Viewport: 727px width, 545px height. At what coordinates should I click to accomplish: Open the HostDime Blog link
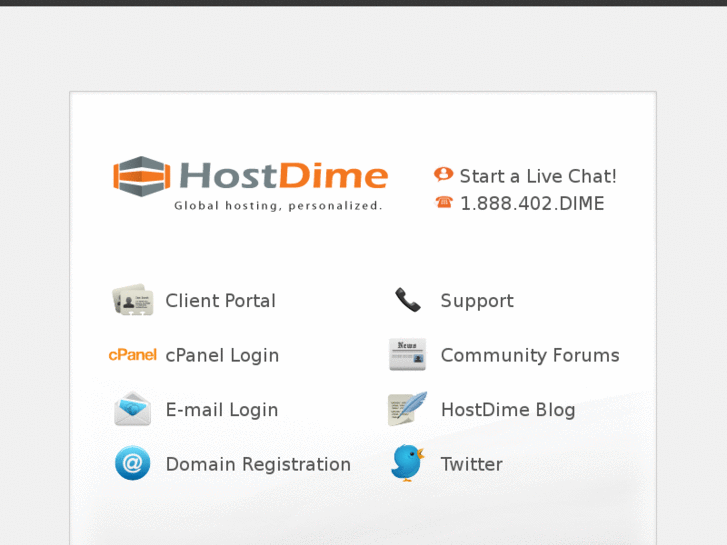click(x=508, y=410)
